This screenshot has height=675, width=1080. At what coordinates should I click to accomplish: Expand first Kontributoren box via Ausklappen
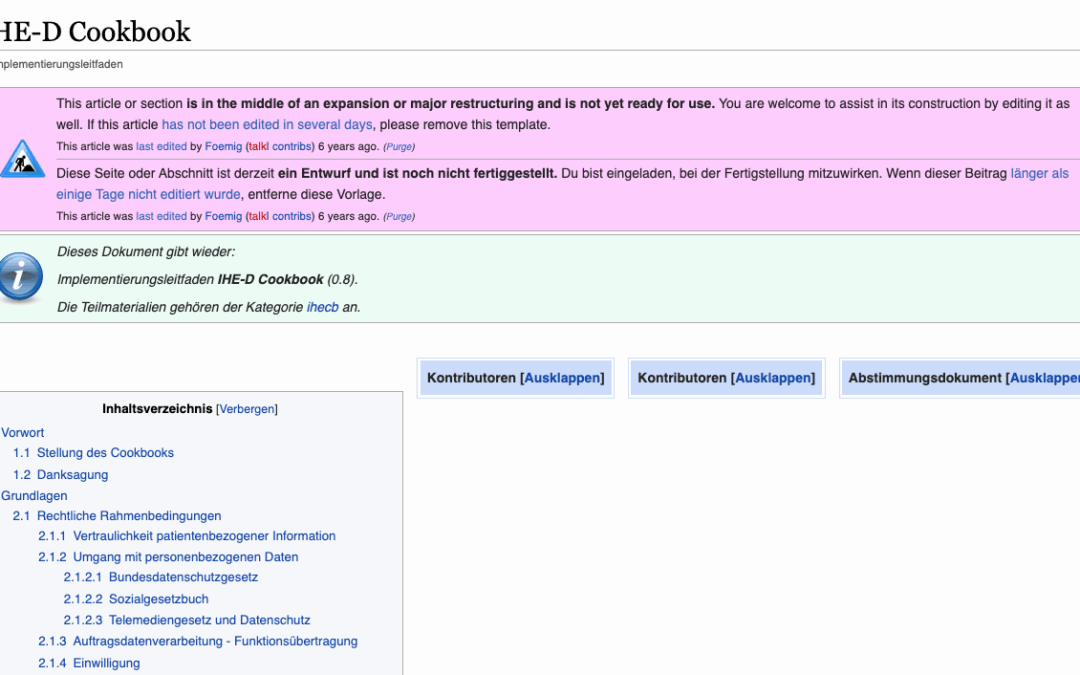[x=562, y=378]
